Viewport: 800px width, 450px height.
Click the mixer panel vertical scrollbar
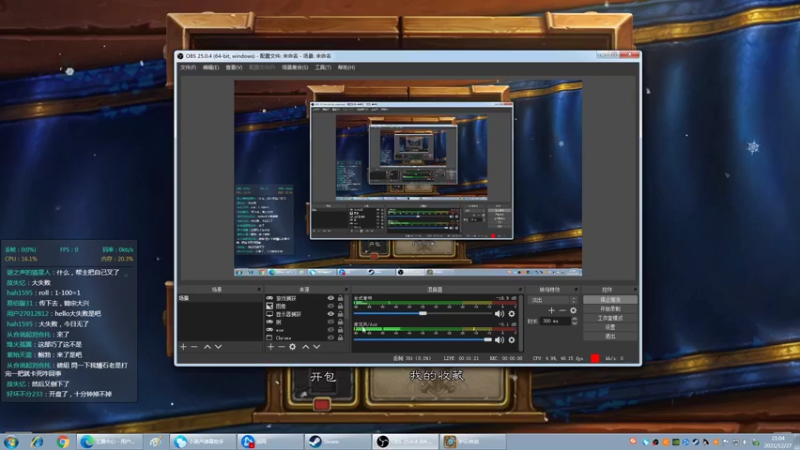coord(521,322)
